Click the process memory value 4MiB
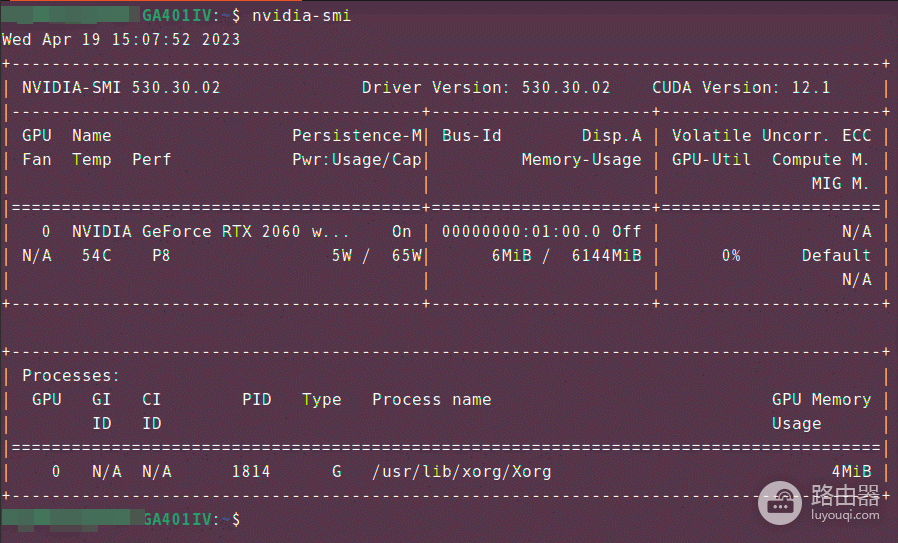This screenshot has width=898, height=543. tap(851, 472)
